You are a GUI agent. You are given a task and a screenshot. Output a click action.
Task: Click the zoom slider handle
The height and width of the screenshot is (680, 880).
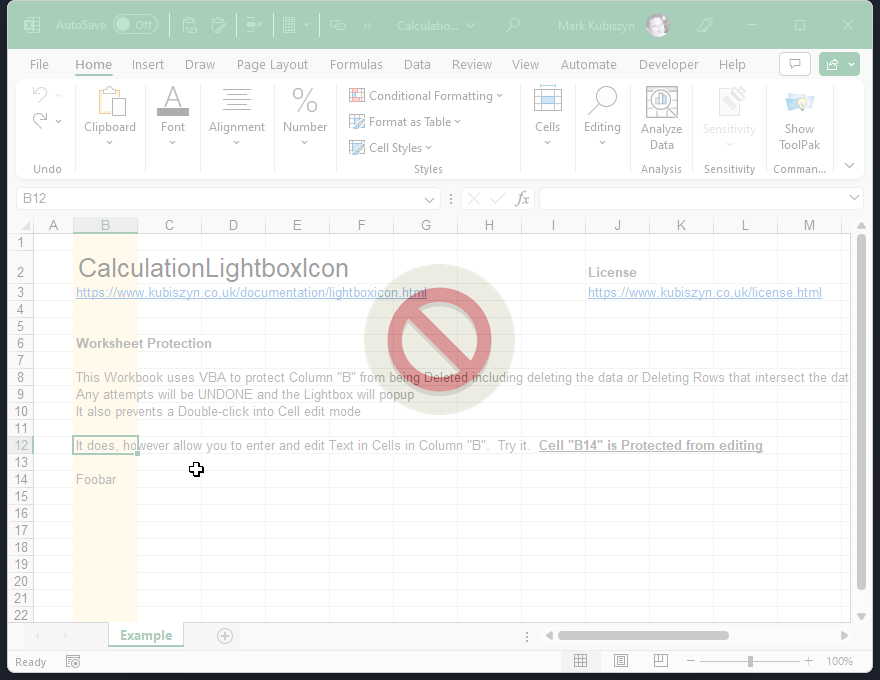[750, 661]
